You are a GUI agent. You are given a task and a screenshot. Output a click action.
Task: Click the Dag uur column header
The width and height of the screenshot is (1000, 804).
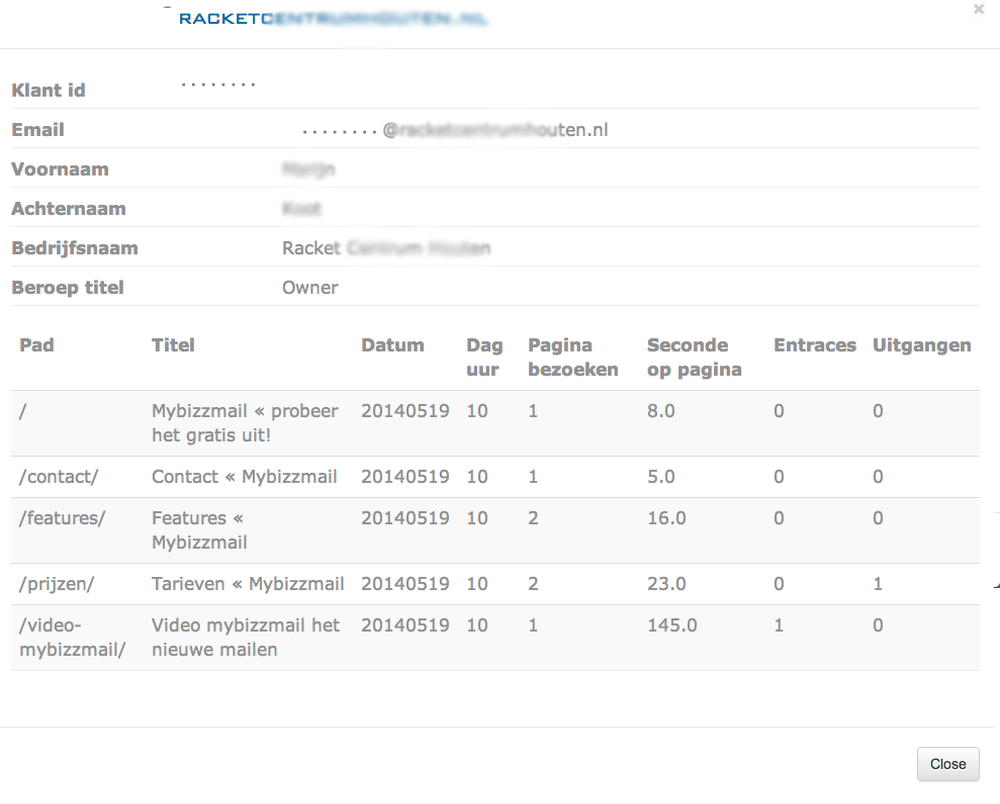tap(484, 357)
